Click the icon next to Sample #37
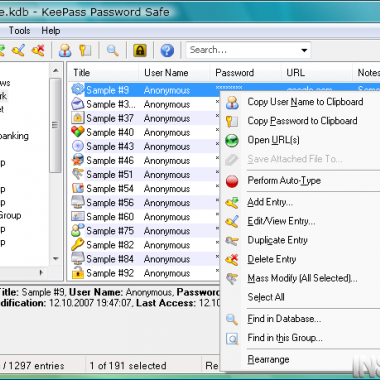380x380 pixels. tap(78, 118)
